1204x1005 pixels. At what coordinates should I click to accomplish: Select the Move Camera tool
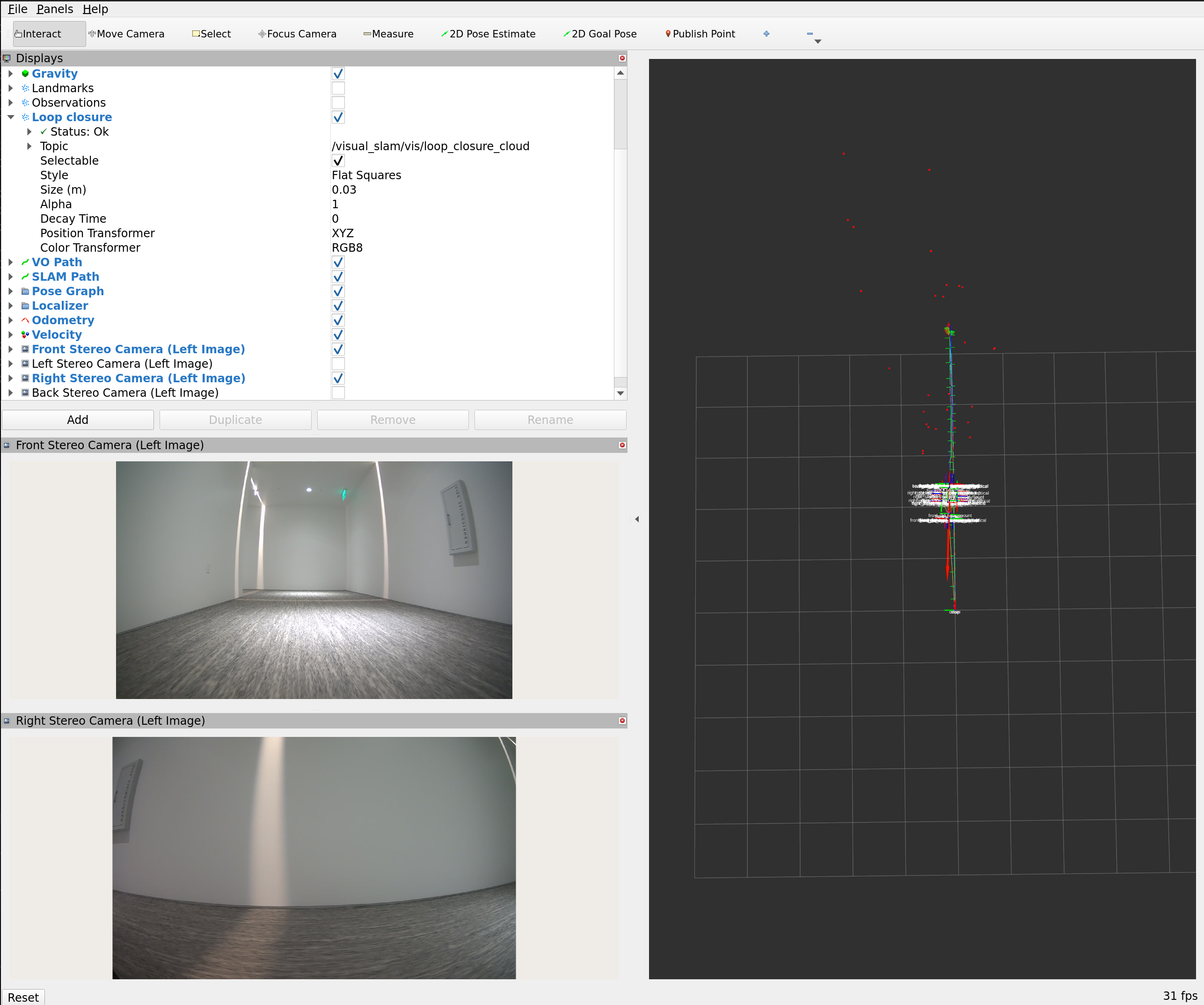126,34
